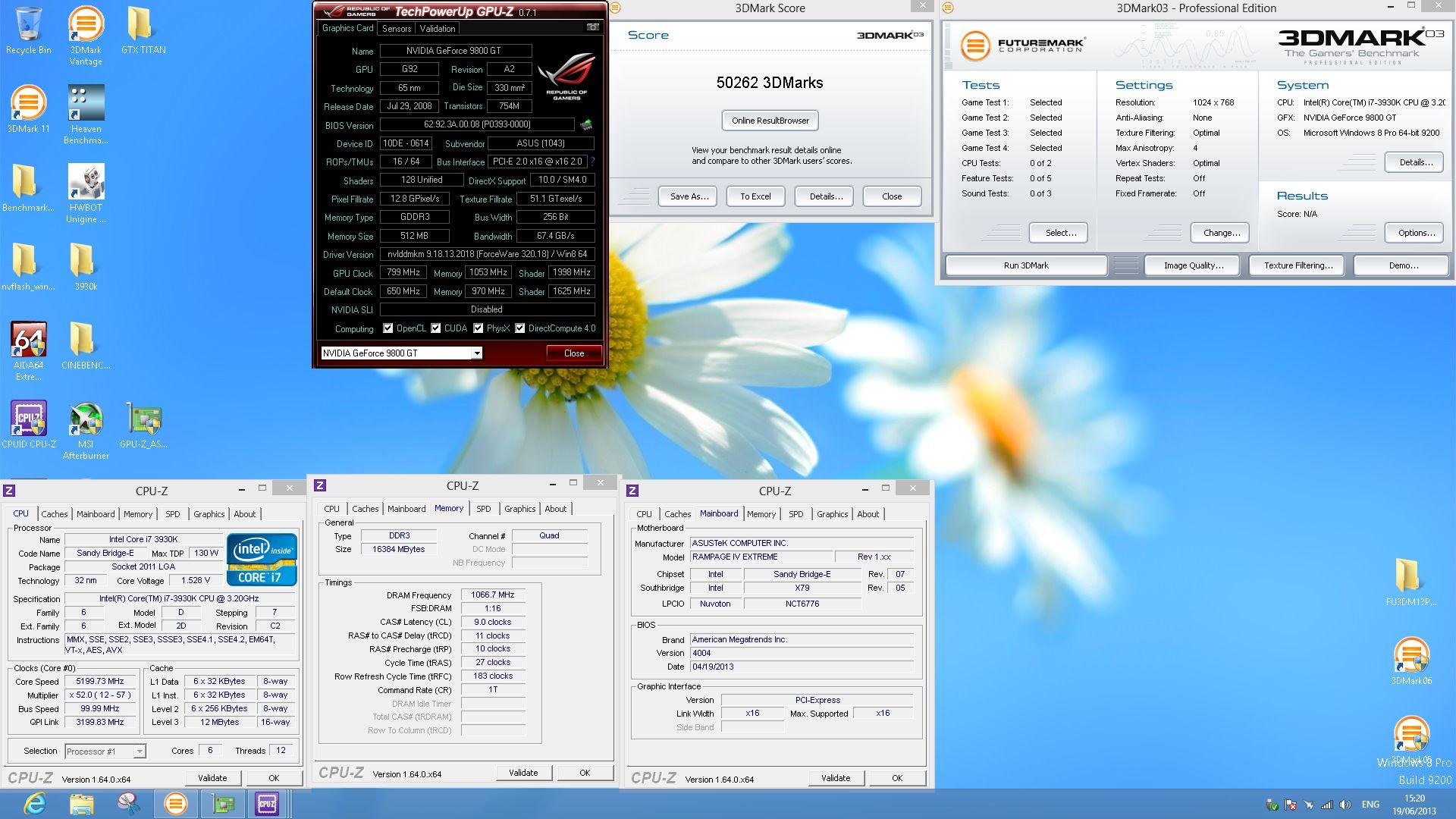Screen dimensions: 1456x819
Task: Click Select button under Tests
Action: (1059, 233)
